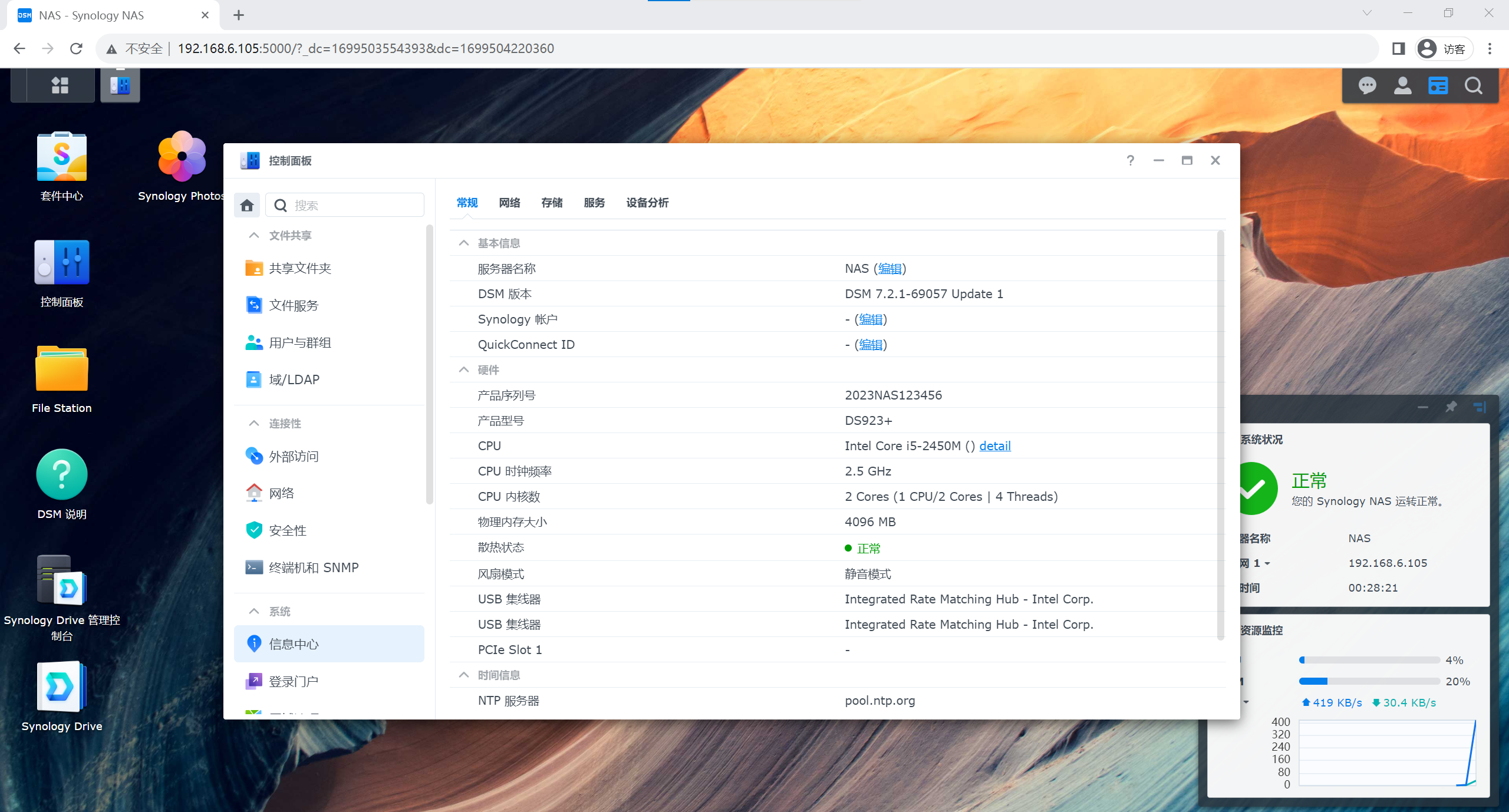Launch Synology Drive desktop icon
1509x812 pixels.
click(x=62, y=697)
